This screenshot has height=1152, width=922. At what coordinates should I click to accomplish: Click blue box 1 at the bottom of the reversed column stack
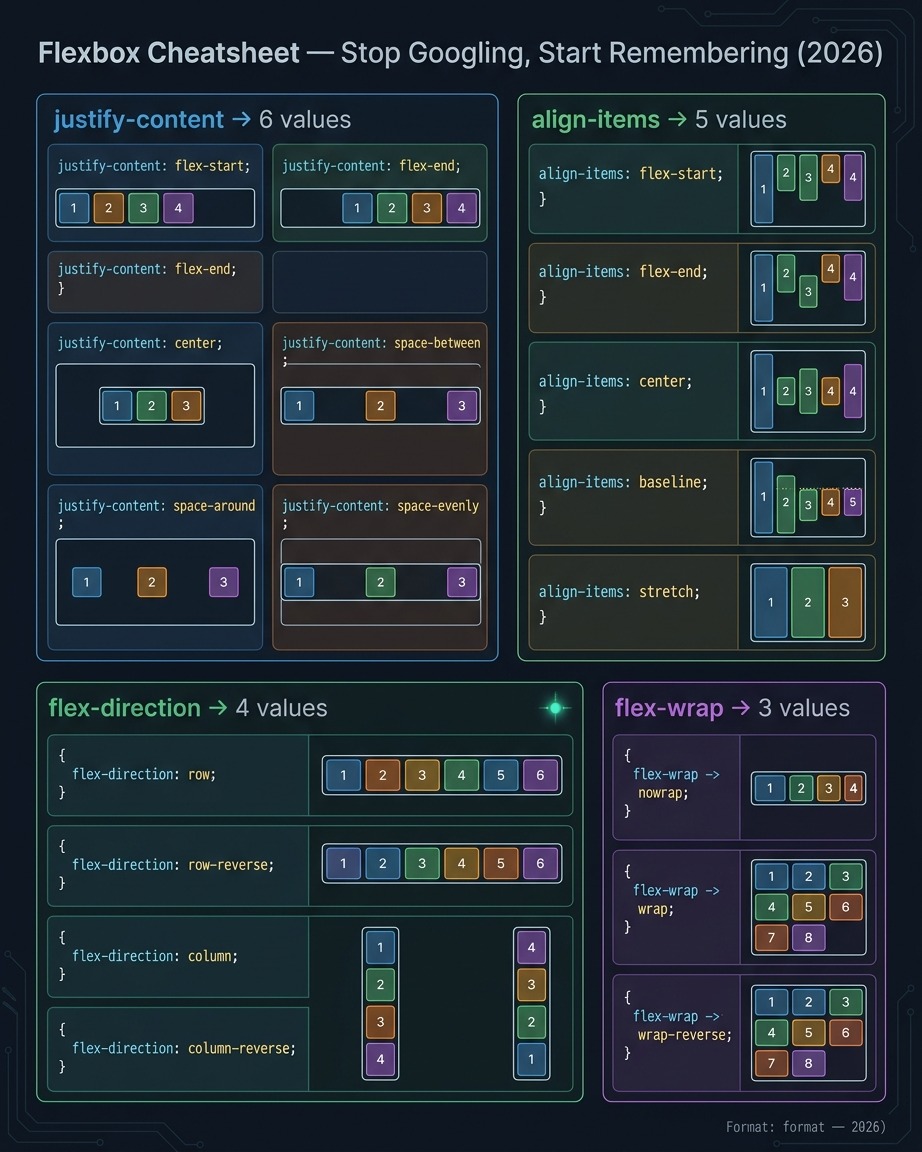pos(531,1059)
